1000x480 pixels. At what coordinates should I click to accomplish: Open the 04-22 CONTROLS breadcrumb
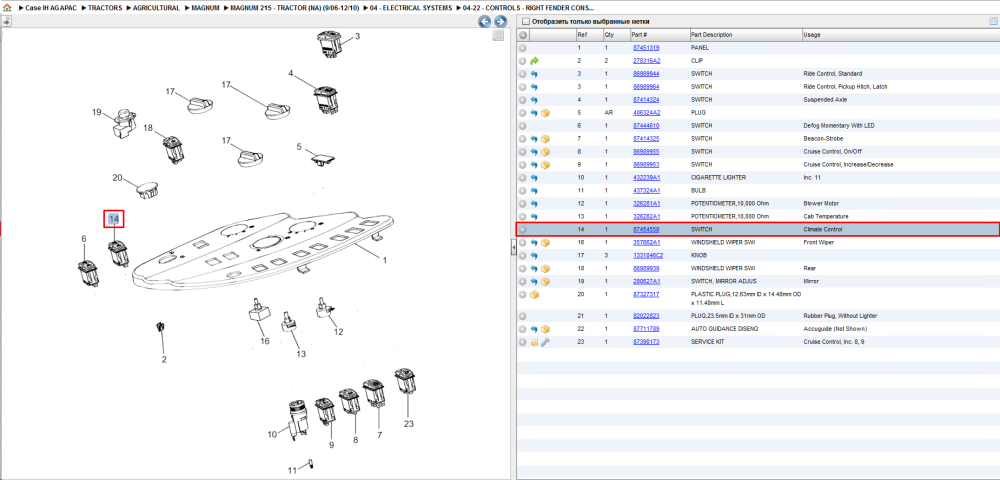528,8
